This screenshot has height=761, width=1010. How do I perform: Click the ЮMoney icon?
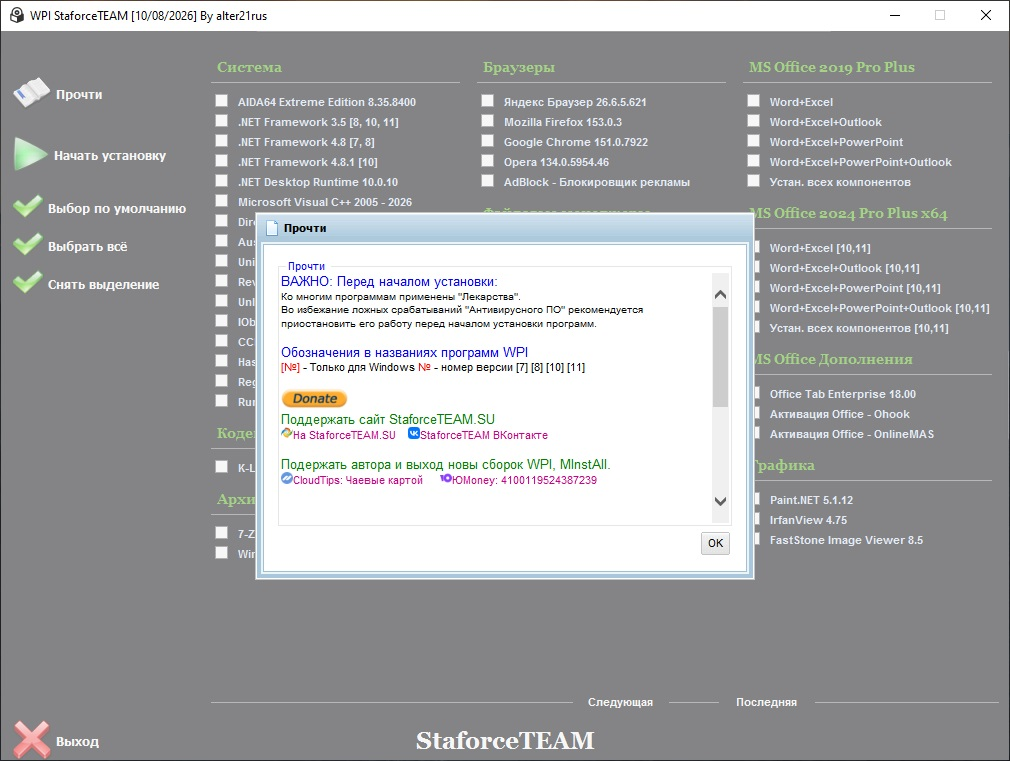pos(446,479)
